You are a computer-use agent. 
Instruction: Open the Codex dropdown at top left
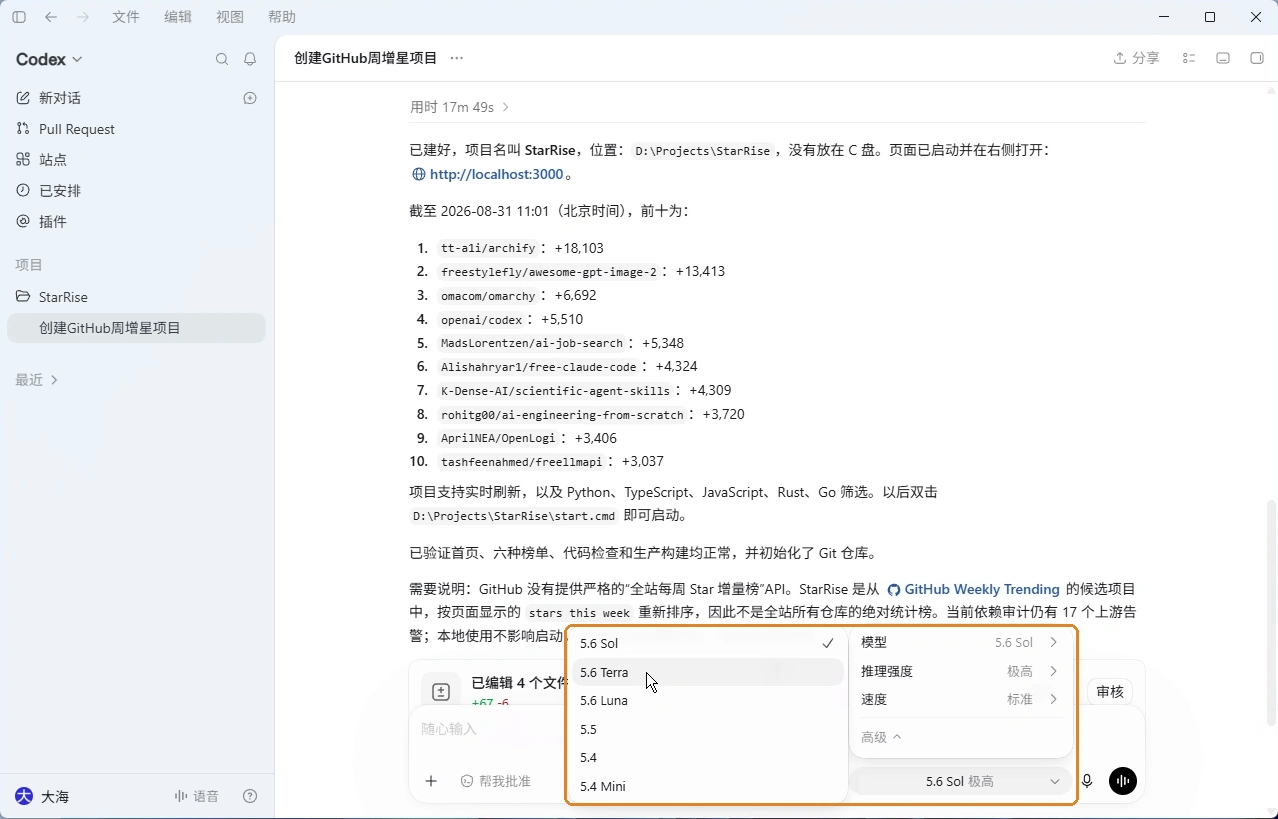49,59
